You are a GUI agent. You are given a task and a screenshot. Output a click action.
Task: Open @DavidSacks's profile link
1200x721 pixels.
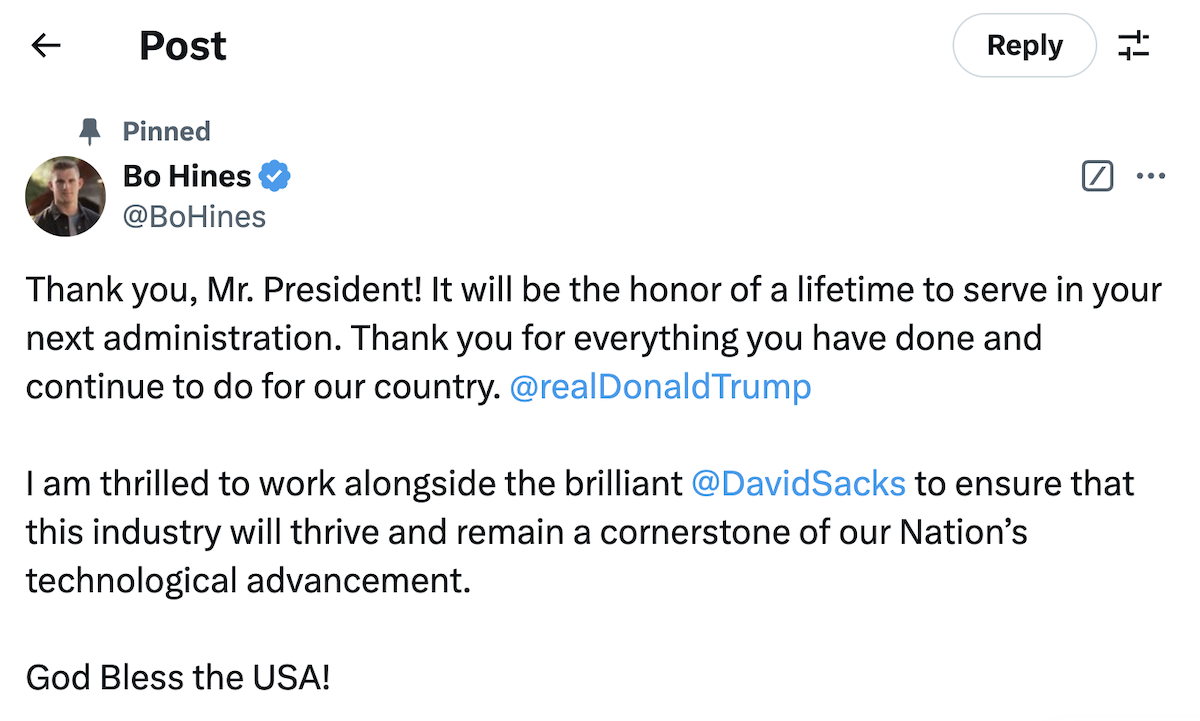[799, 483]
